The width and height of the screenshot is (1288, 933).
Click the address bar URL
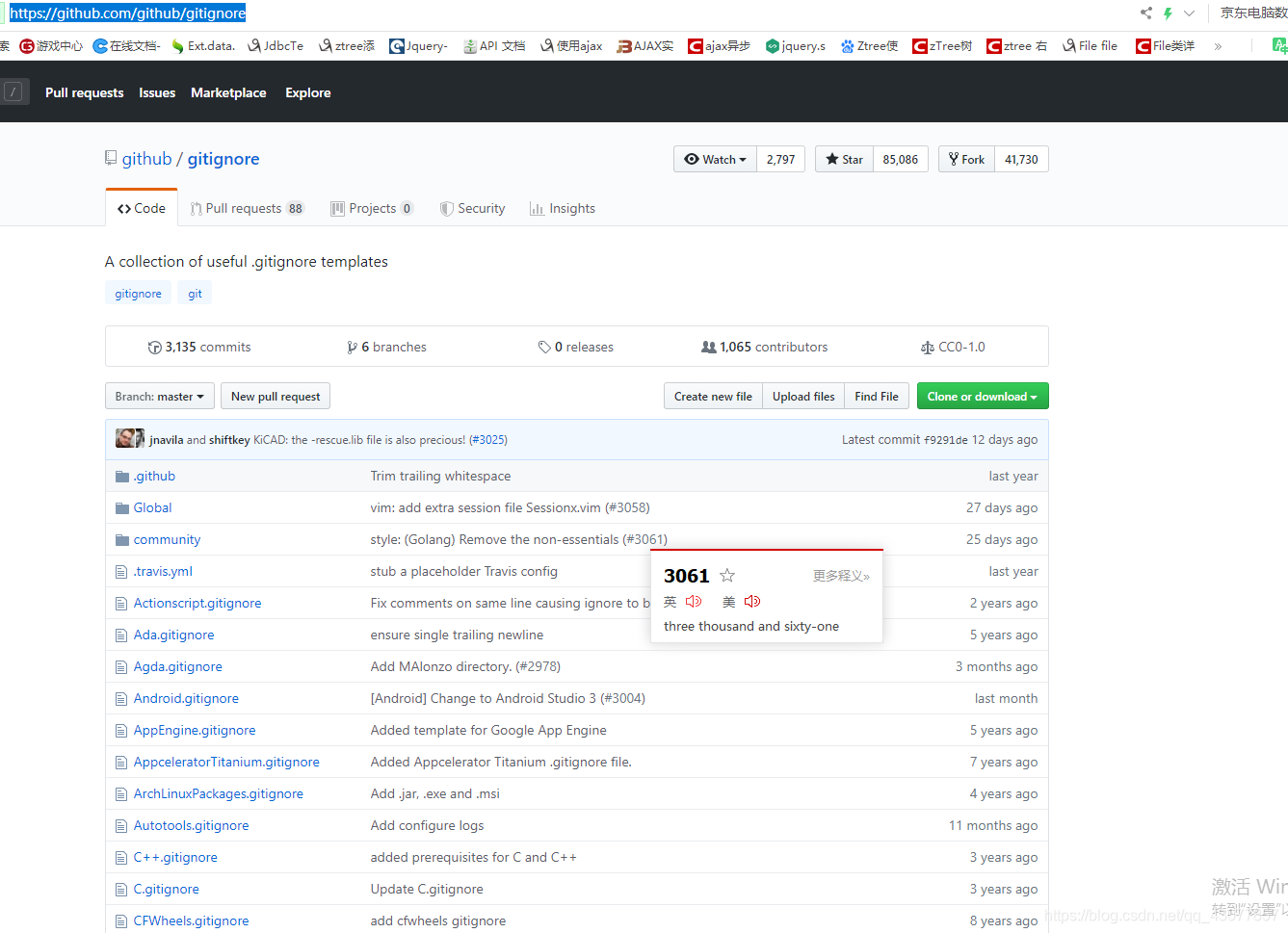(127, 13)
